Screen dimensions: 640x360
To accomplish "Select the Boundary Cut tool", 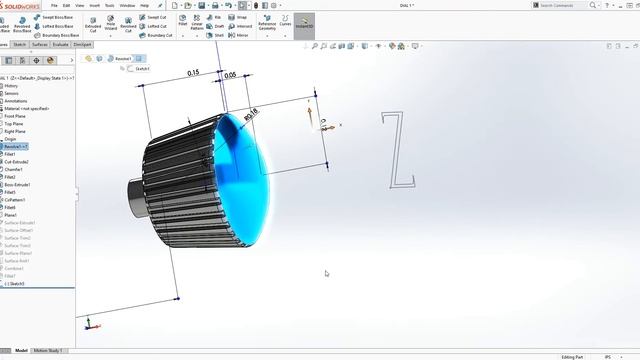I will [156, 35].
